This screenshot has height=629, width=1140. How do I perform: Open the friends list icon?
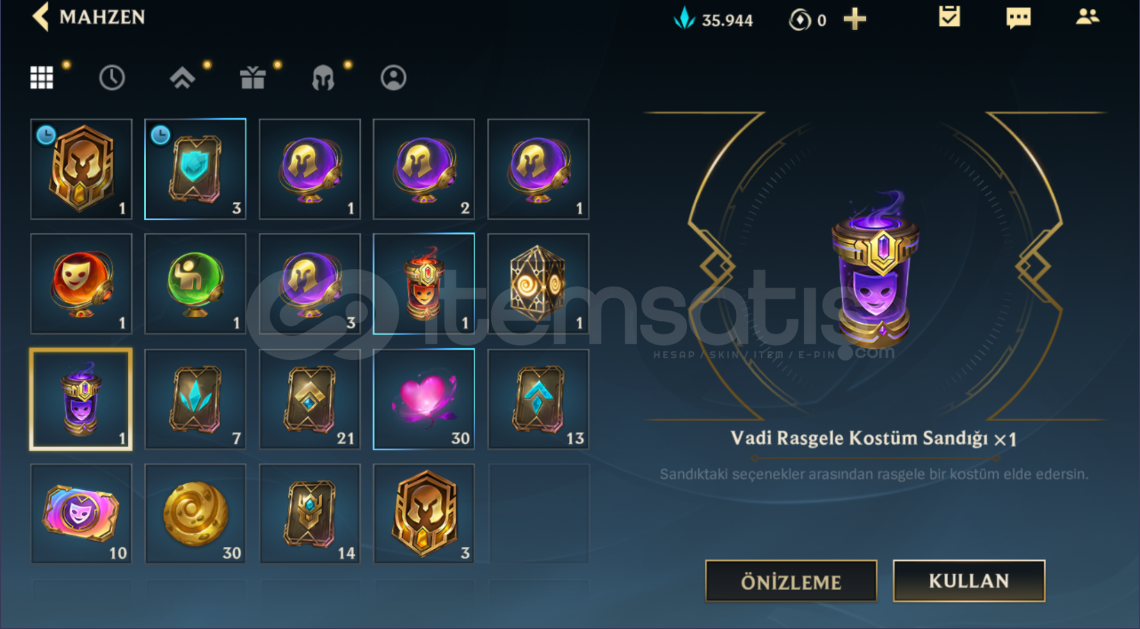(x=1088, y=17)
